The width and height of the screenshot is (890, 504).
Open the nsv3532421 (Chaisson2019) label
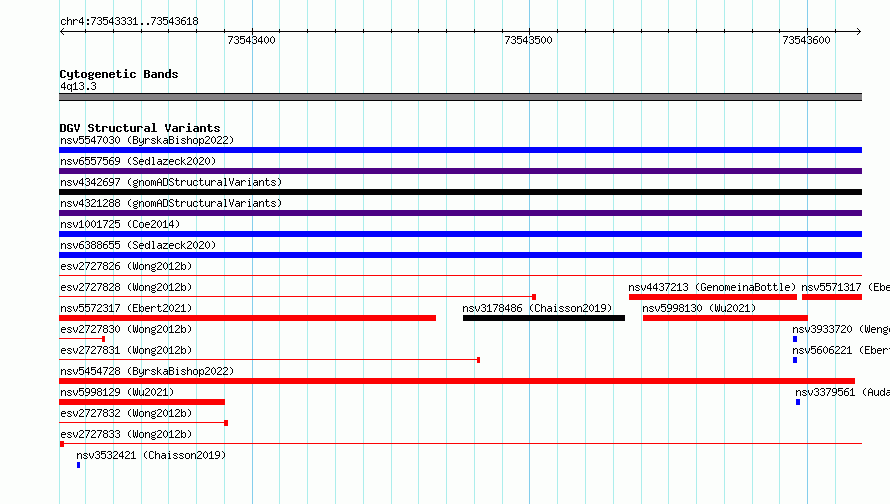151,455
